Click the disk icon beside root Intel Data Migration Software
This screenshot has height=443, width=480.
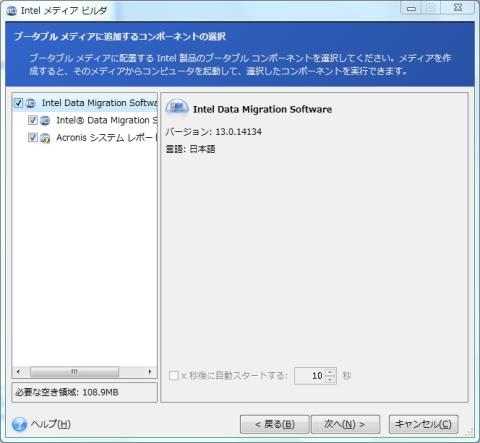click(x=30, y=103)
